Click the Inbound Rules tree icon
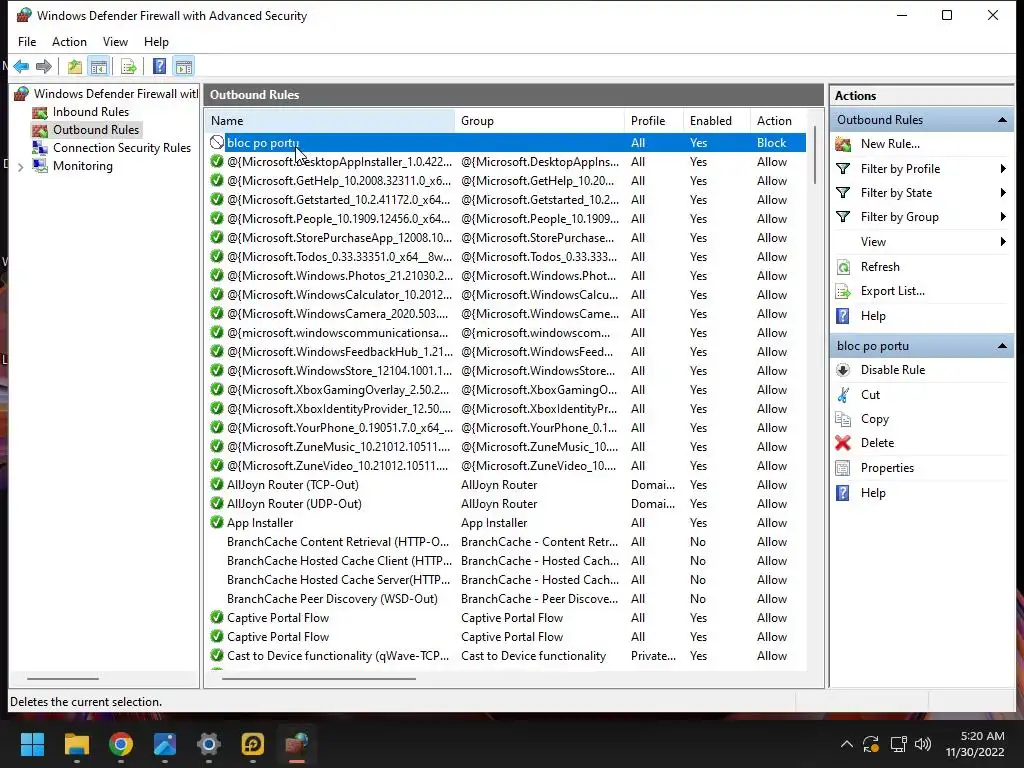 click(x=40, y=112)
